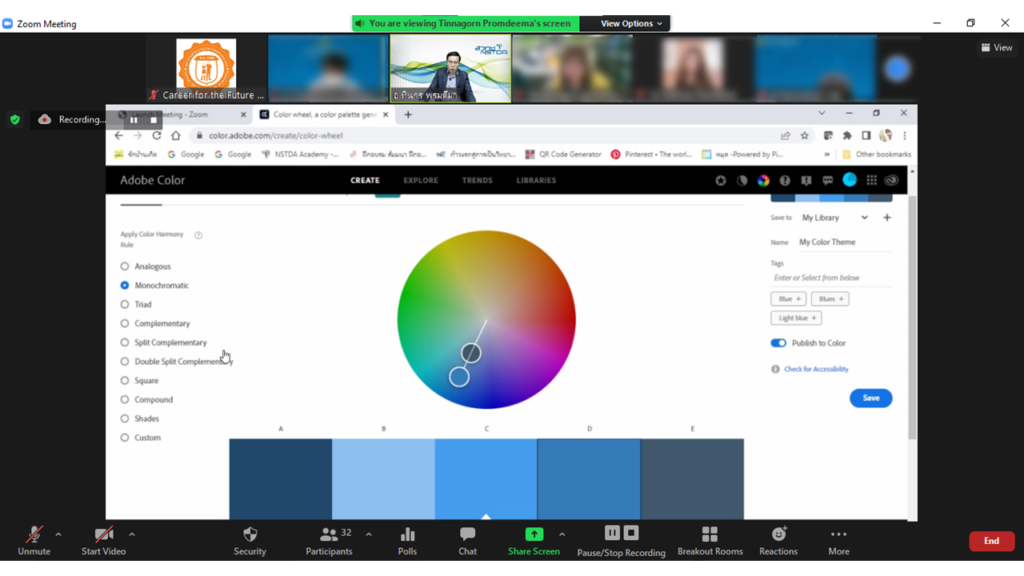The image size is (1024, 576).
Task: Go back in the browser
Action: (x=118, y=136)
